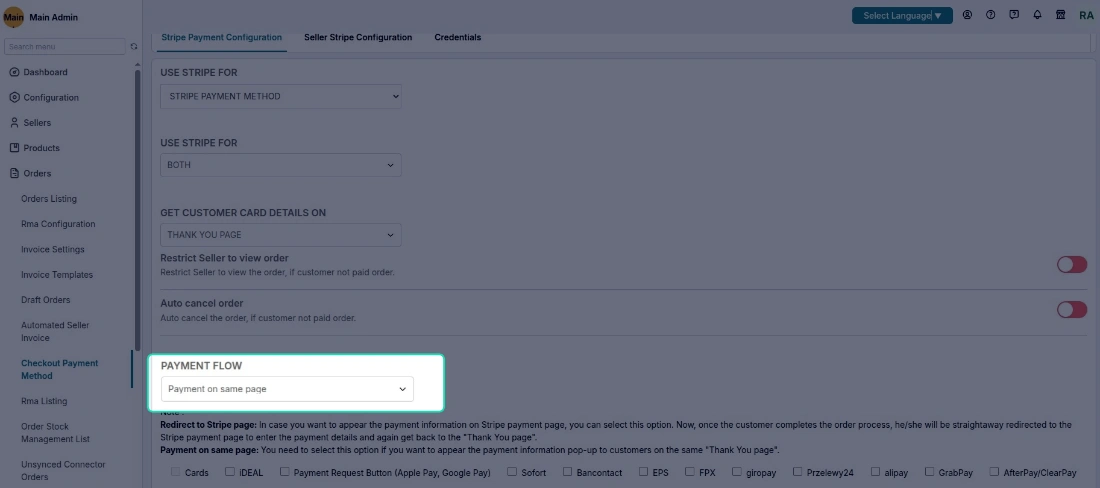Image resolution: width=1100 pixels, height=488 pixels.
Task: Open the user profile icon in header
Action: tap(967, 15)
